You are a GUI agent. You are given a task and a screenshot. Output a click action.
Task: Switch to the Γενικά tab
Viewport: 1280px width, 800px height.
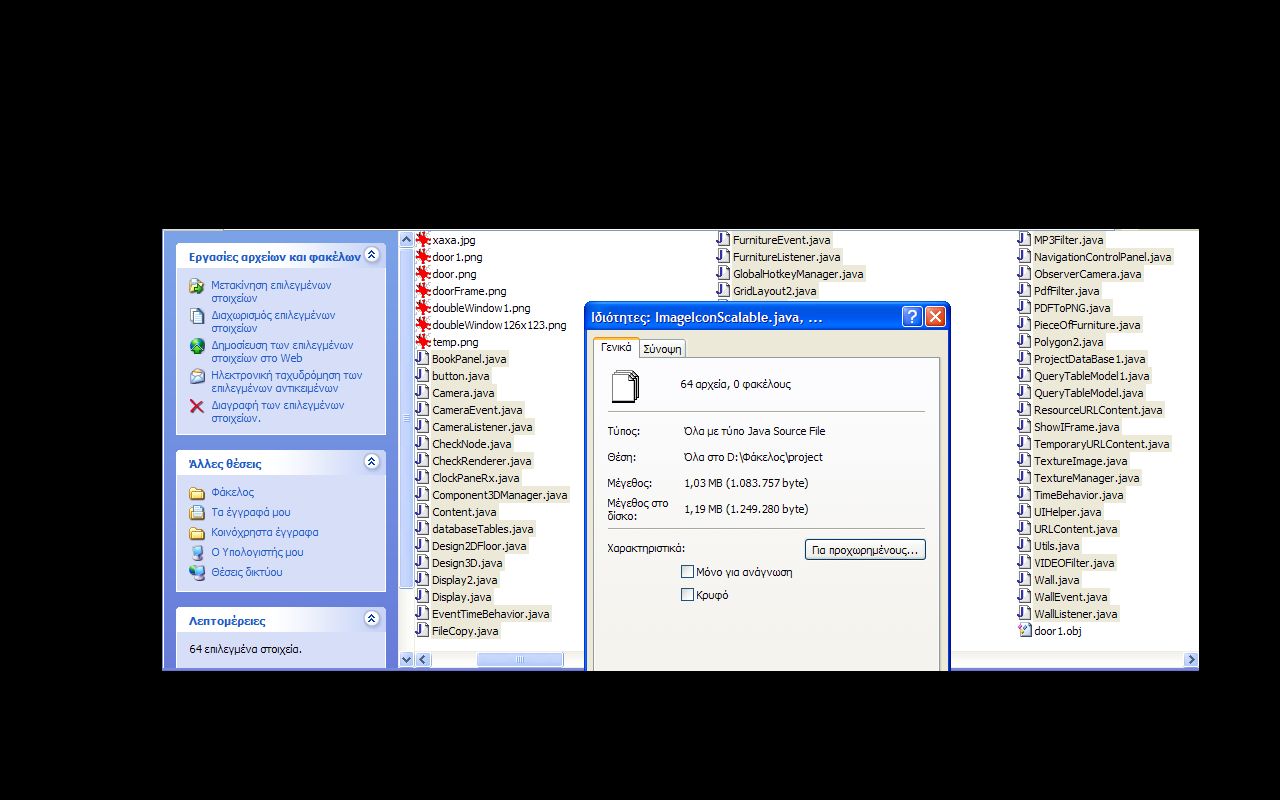616,347
